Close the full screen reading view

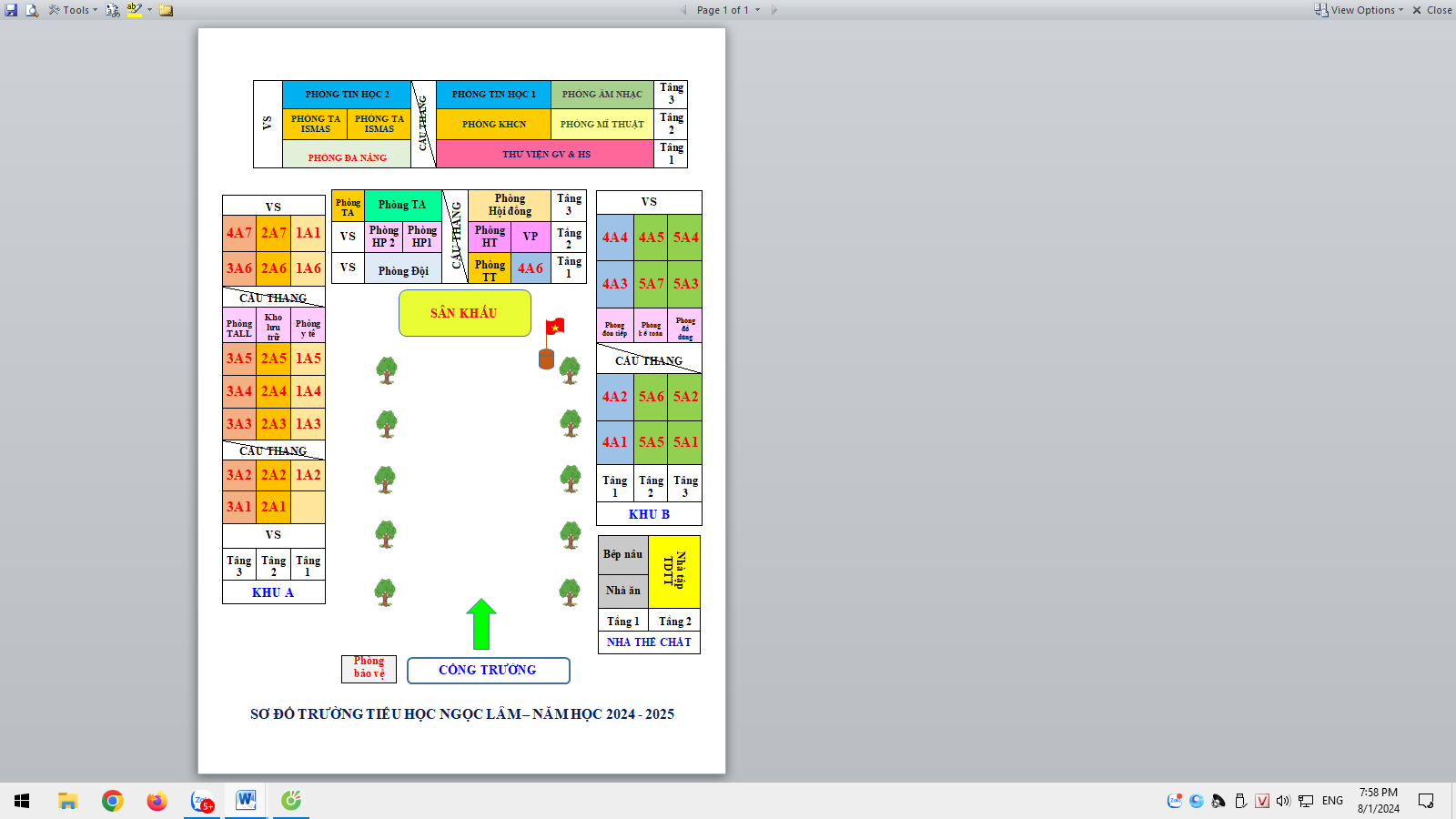click(x=1432, y=10)
